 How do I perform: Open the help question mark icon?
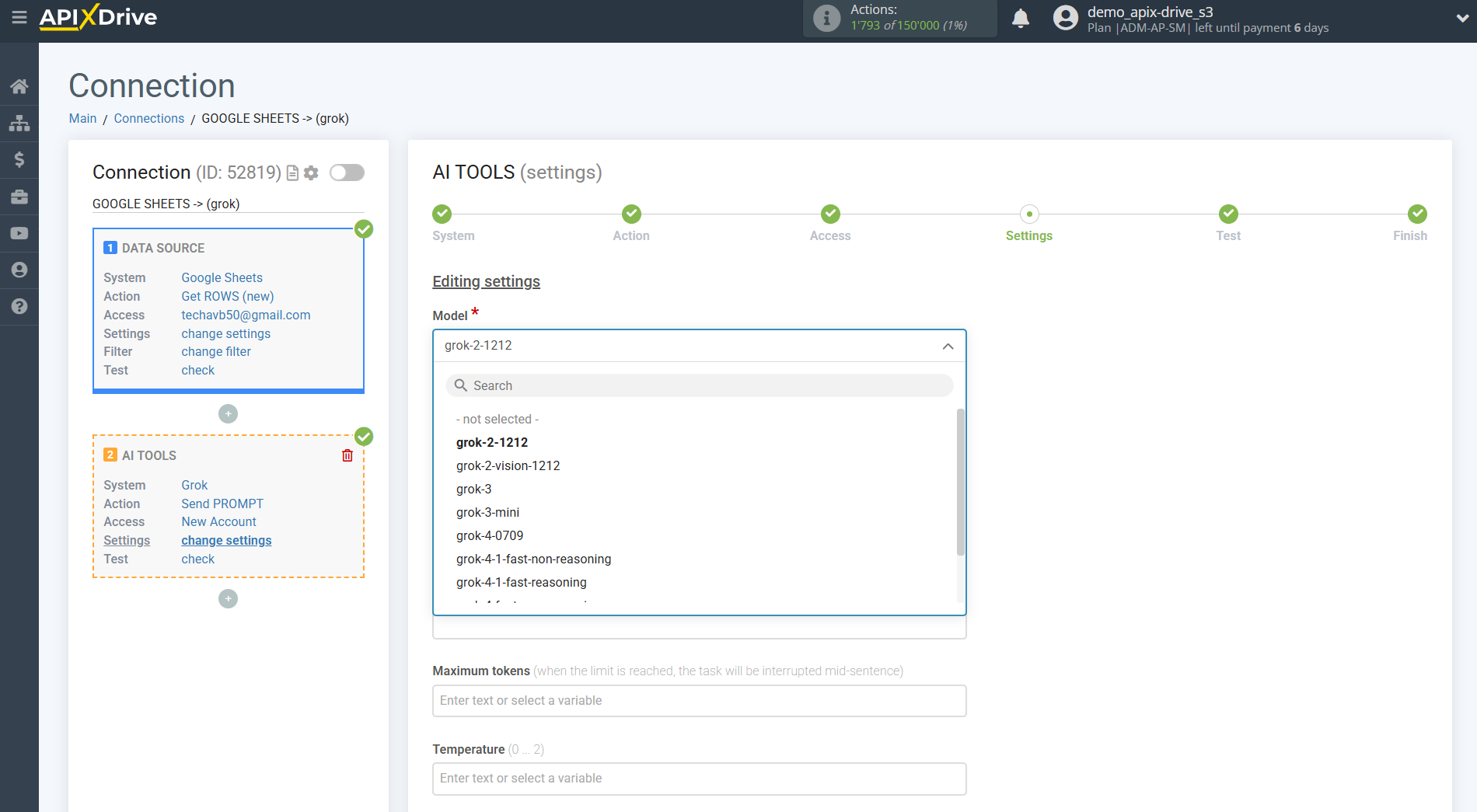point(19,306)
